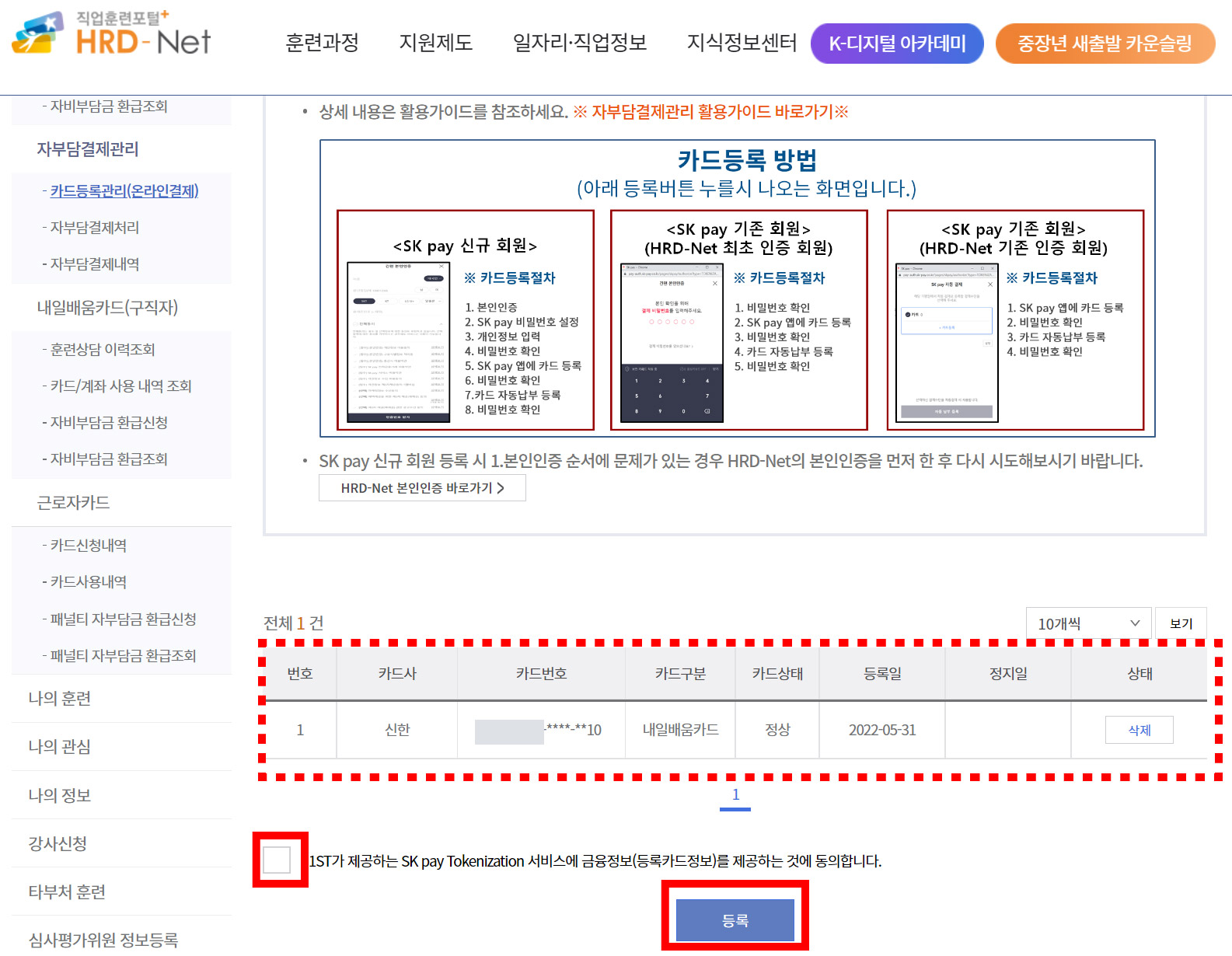Viewport: 1232px width, 956px height.
Task: Open 자부담결제관리 활용가이드 바로가기 link
Action: [711, 112]
